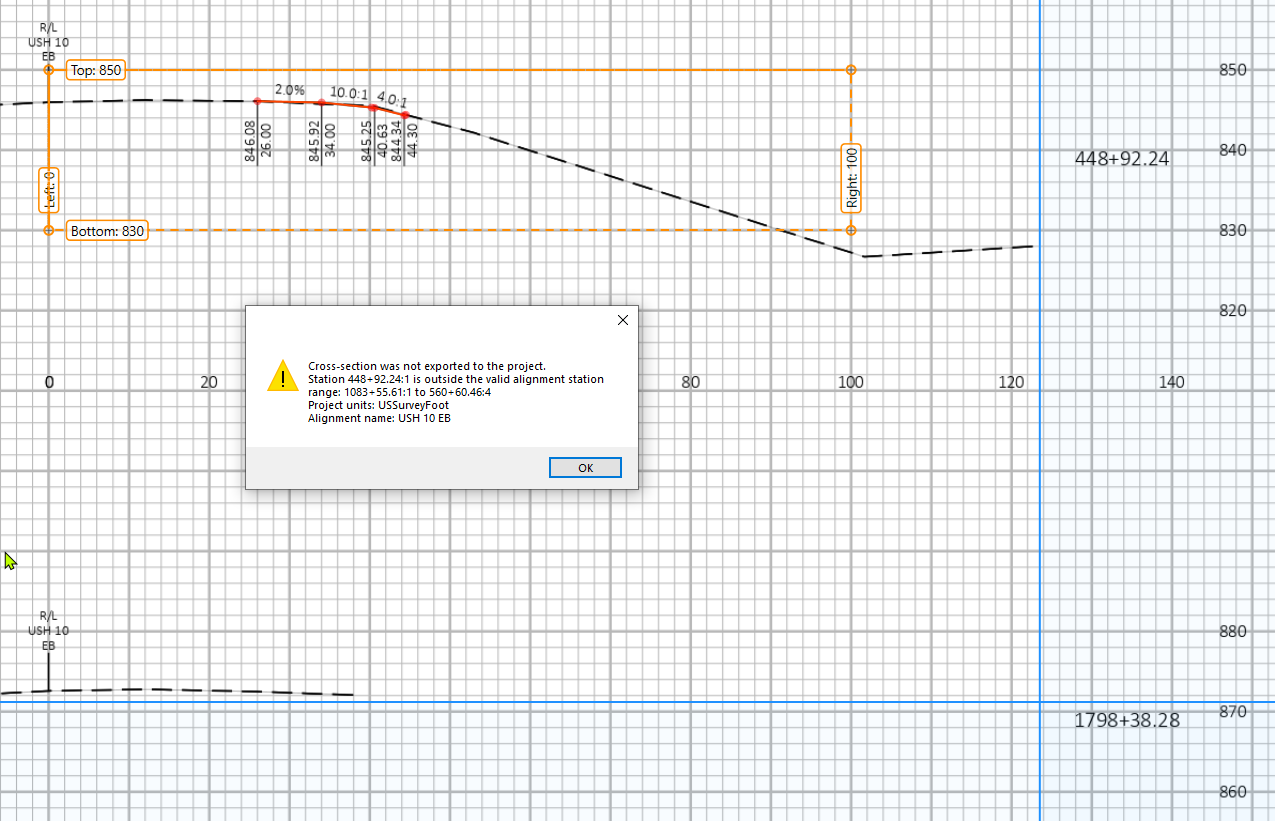Select the 'Top: 850' boundary label
The width and height of the screenshot is (1275, 821).
pos(95,70)
